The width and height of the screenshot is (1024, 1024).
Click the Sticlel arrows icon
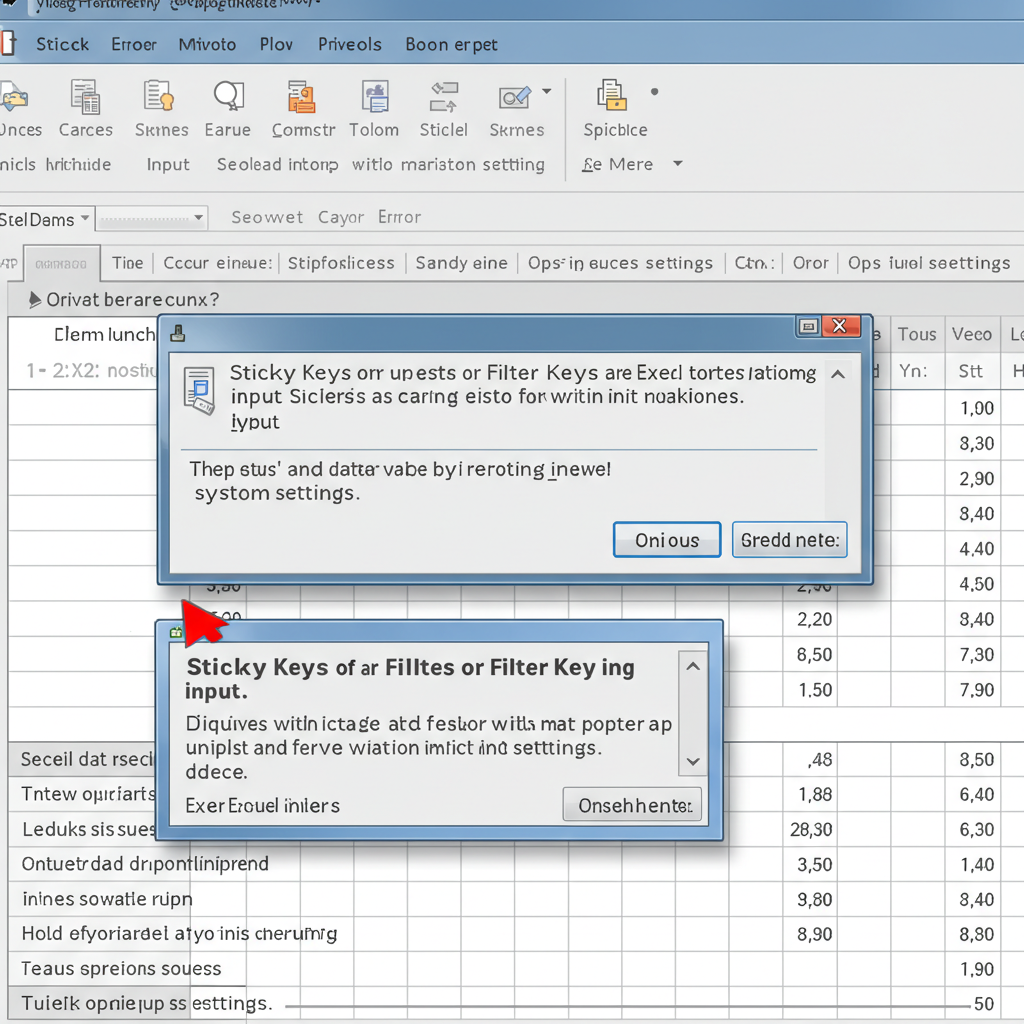tap(444, 97)
